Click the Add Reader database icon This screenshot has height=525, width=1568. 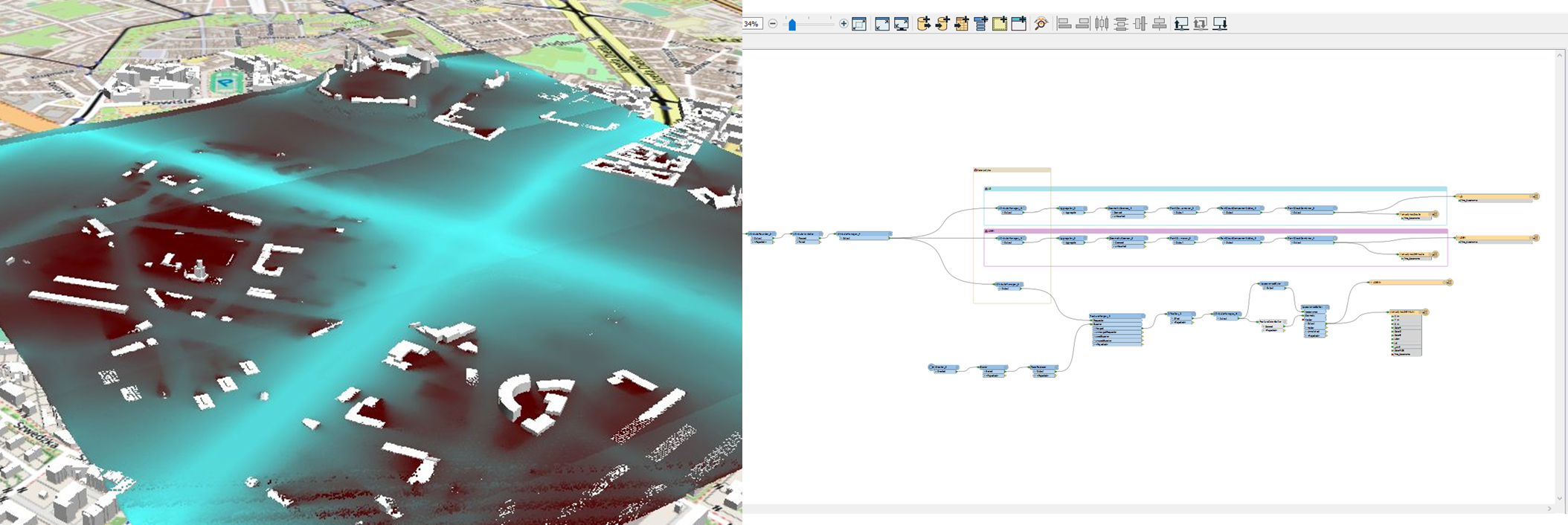pos(923,24)
